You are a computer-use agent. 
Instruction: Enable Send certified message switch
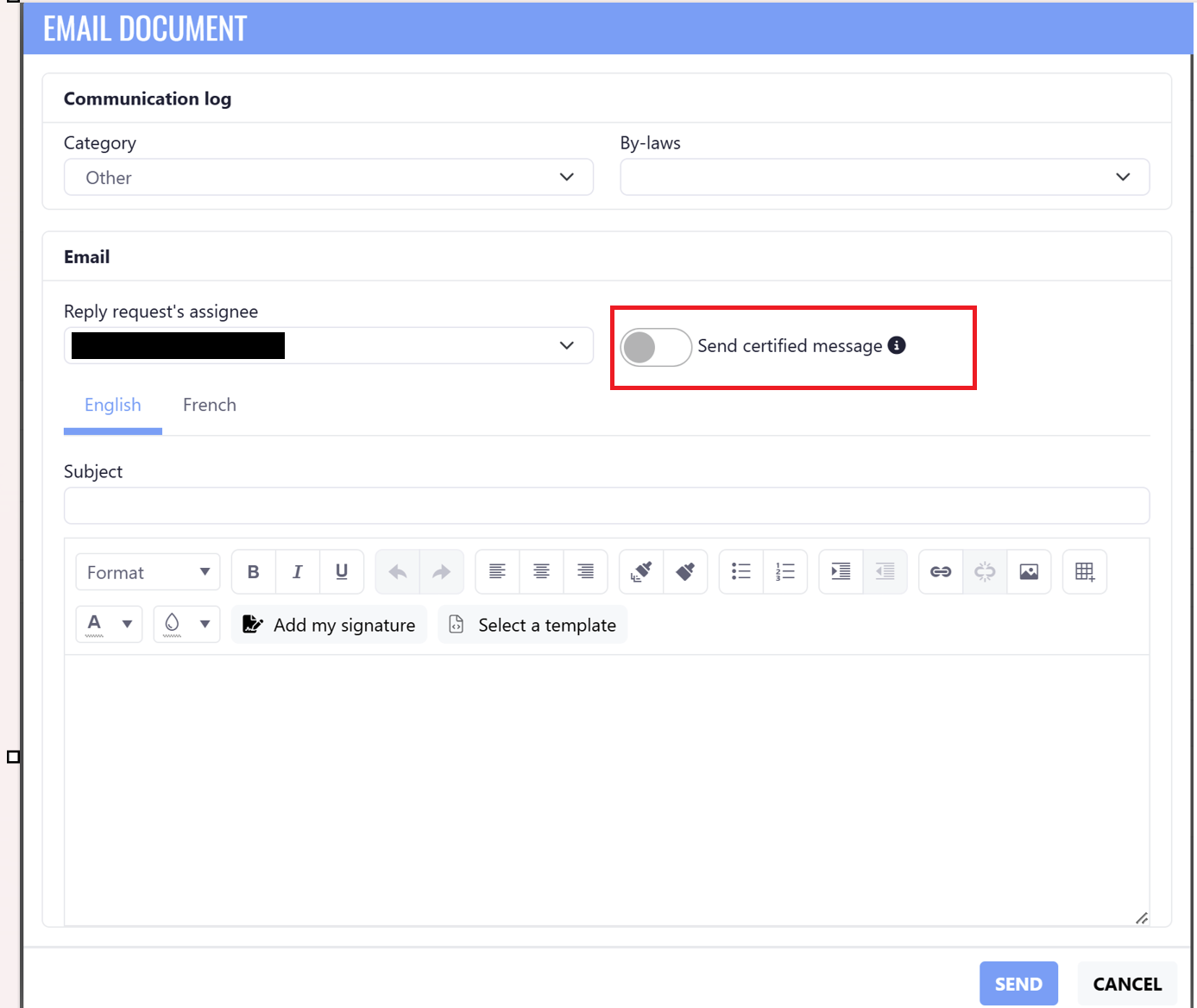tap(656, 347)
